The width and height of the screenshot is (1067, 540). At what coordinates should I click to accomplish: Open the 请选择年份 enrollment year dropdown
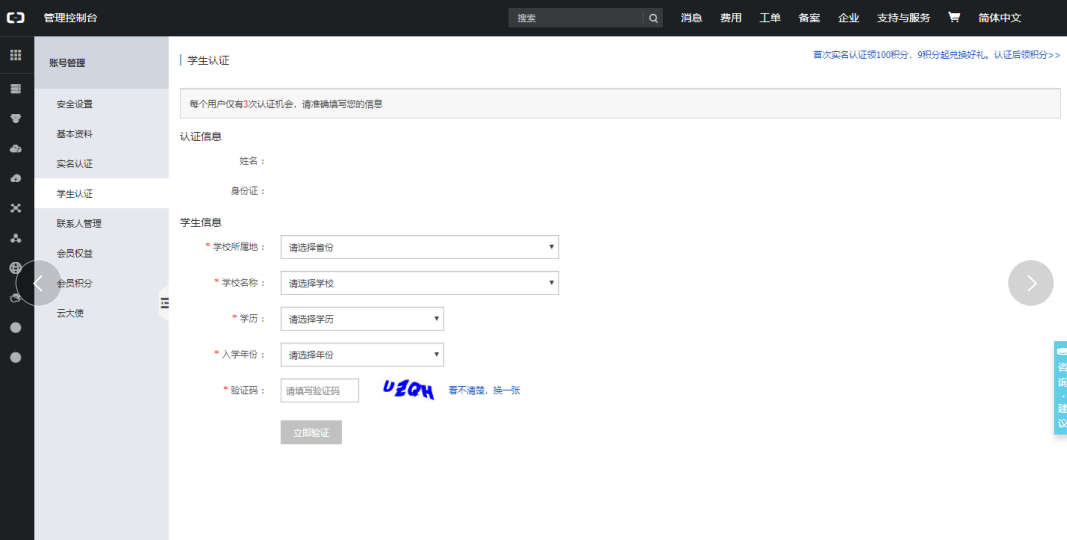pos(362,355)
